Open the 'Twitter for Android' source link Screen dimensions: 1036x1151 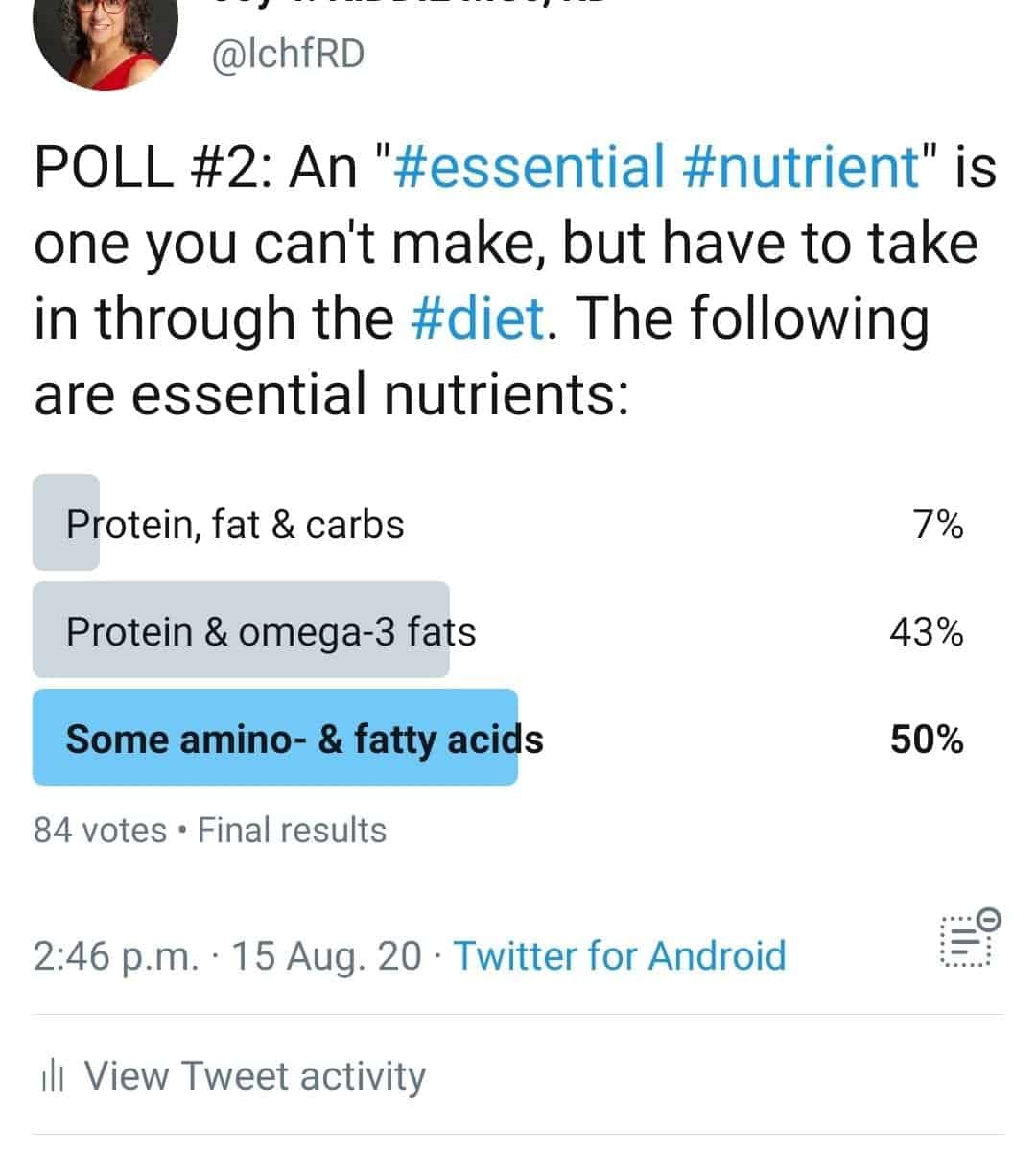click(x=620, y=956)
